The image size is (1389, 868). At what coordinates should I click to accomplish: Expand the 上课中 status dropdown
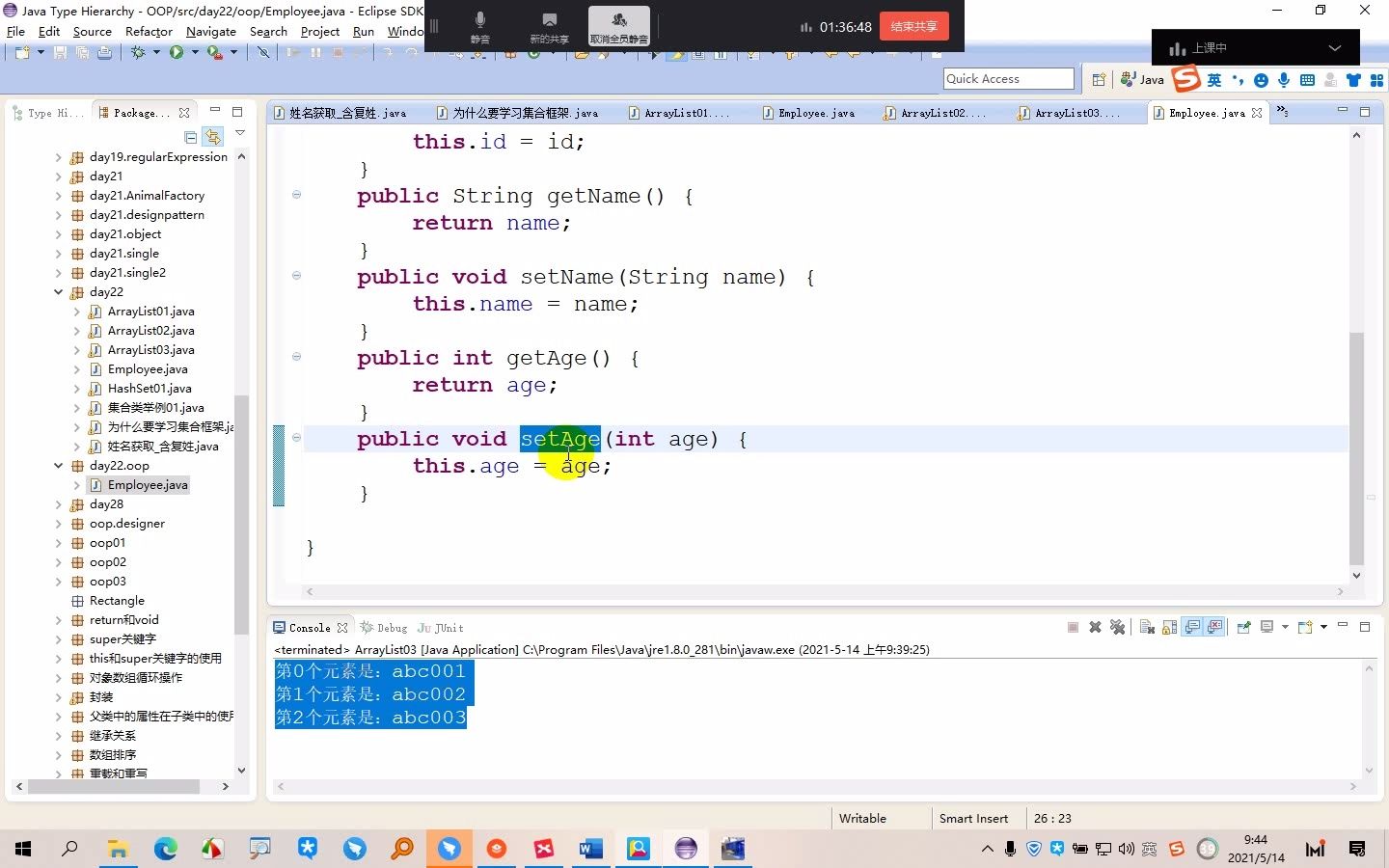(x=1335, y=47)
